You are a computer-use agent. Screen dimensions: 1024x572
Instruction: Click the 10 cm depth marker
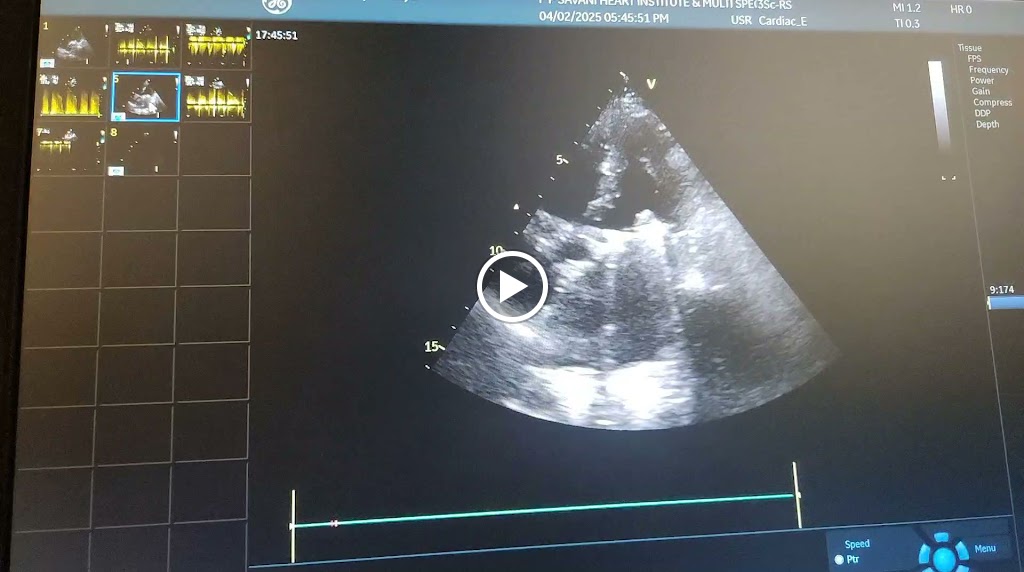496,250
